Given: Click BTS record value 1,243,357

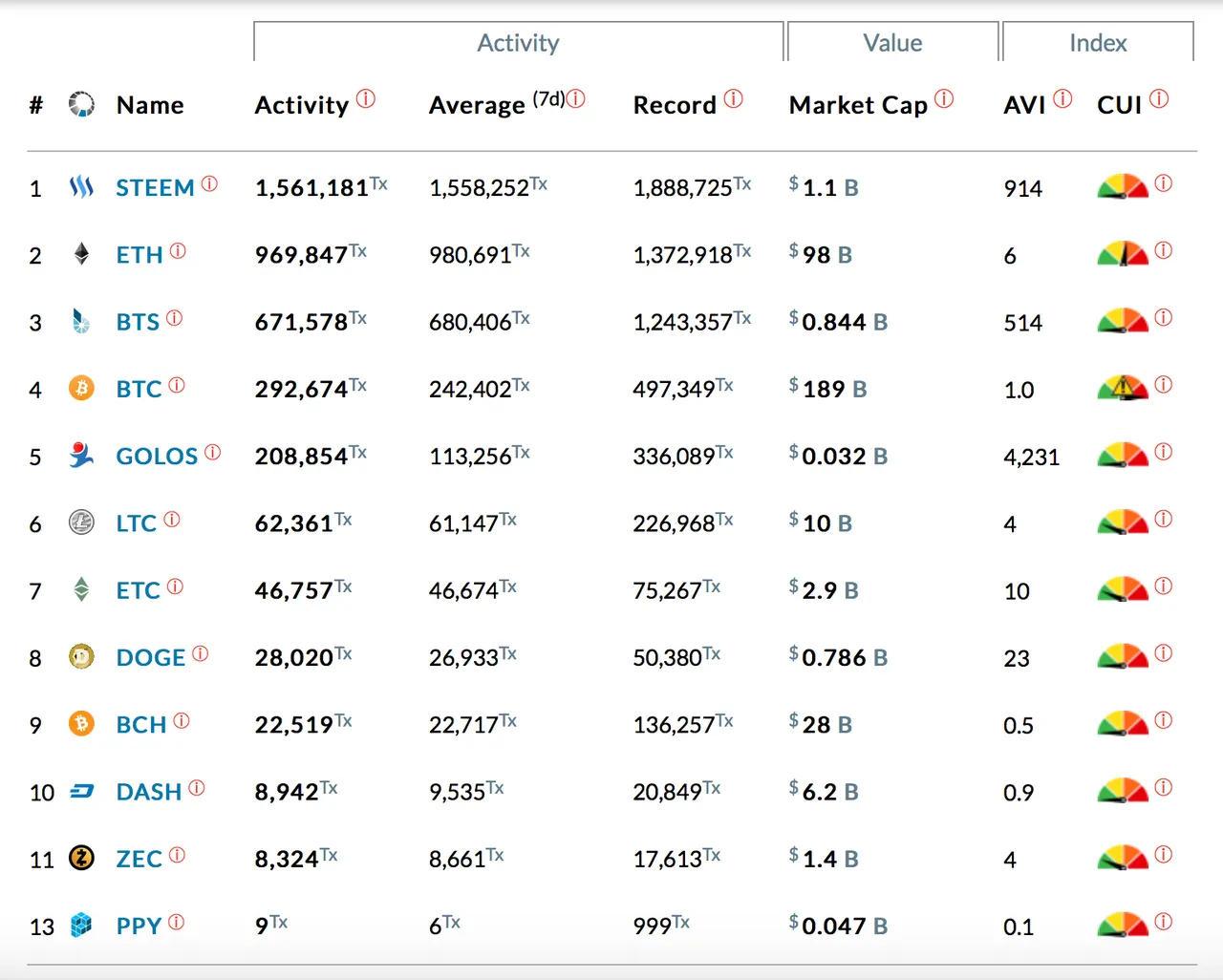Looking at the screenshot, I should (x=683, y=322).
